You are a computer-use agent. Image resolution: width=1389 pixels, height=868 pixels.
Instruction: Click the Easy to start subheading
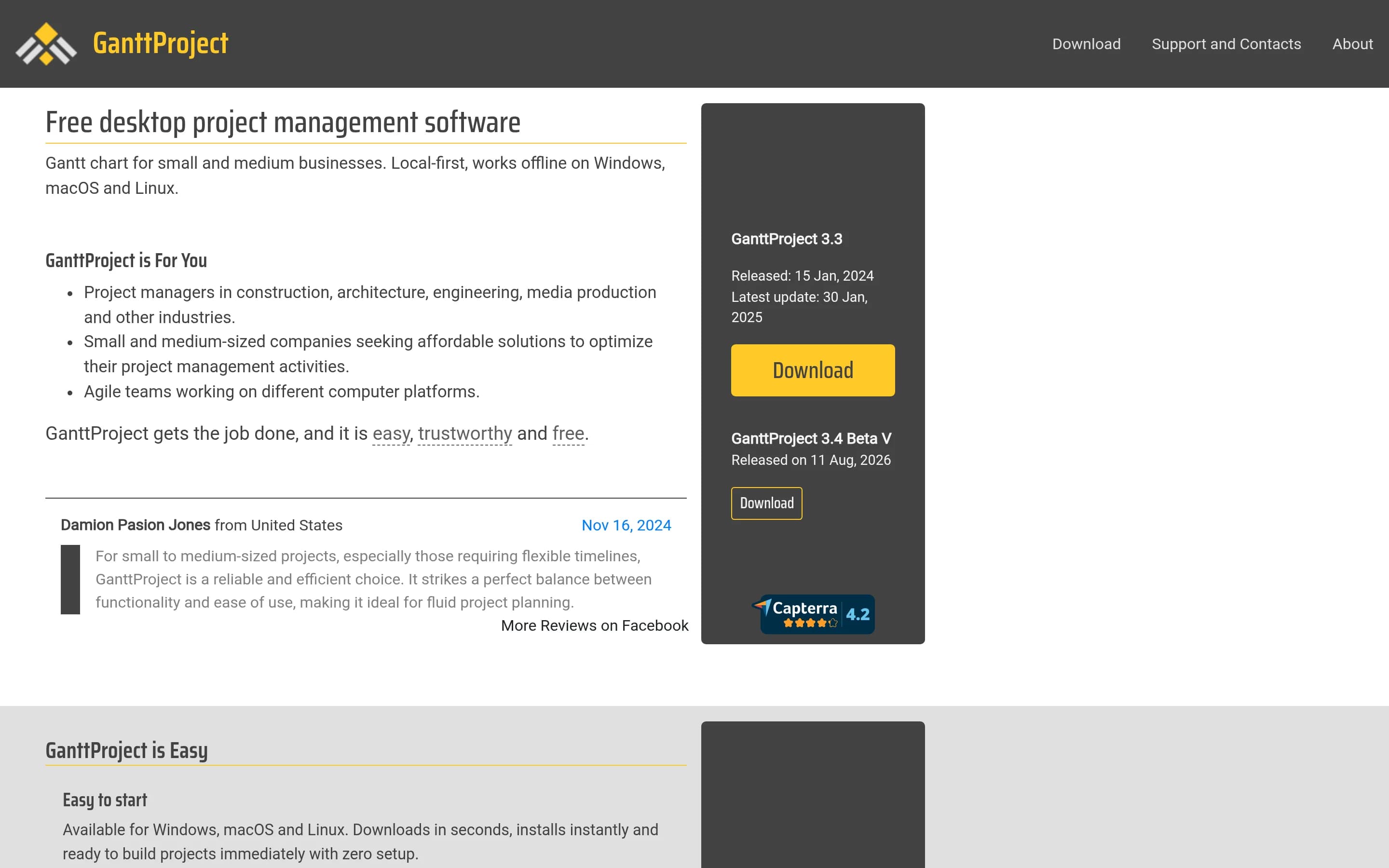pyautogui.click(x=105, y=800)
